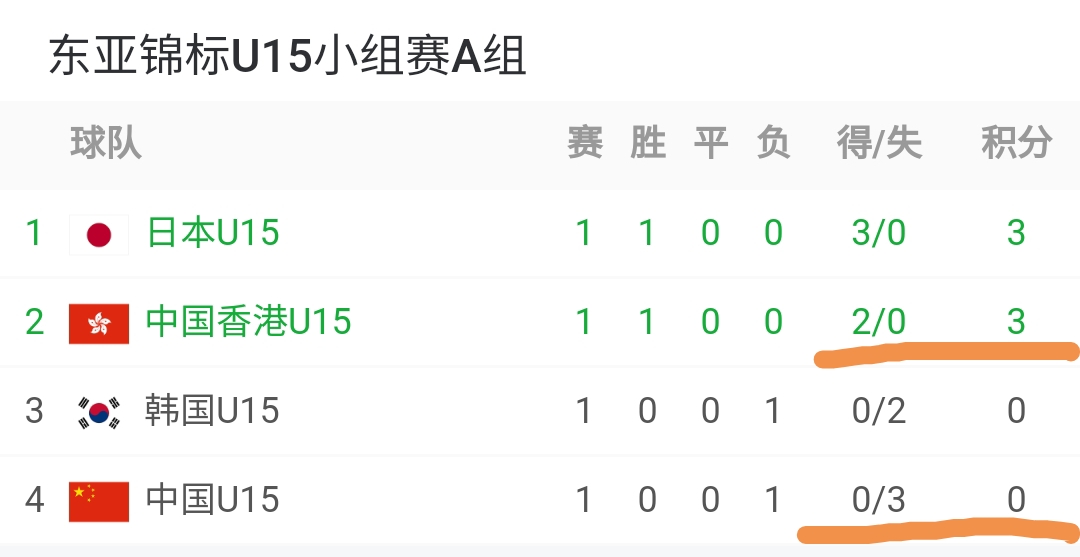Click the Japan flag icon

(99, 234)
